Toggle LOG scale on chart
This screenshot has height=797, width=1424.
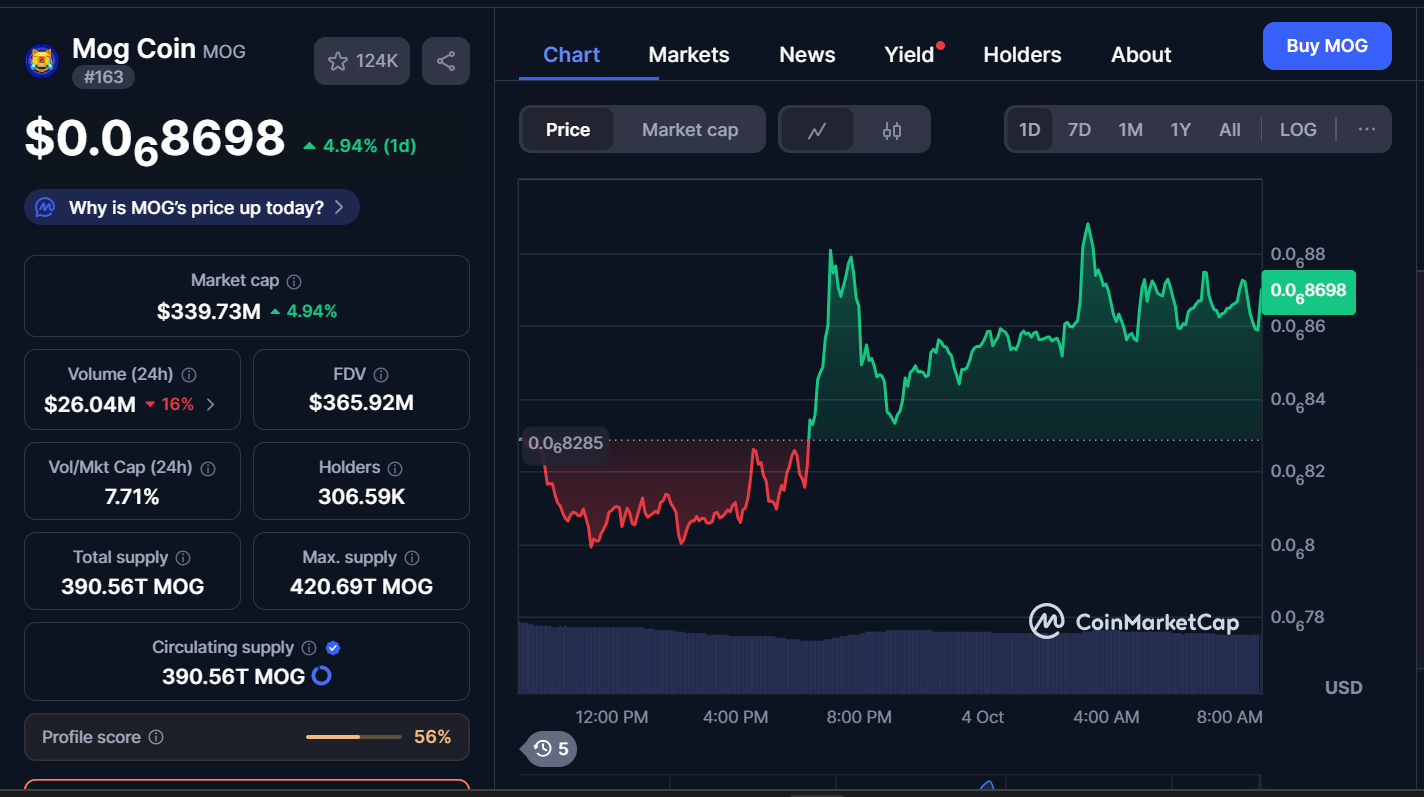coord(1298,130)
